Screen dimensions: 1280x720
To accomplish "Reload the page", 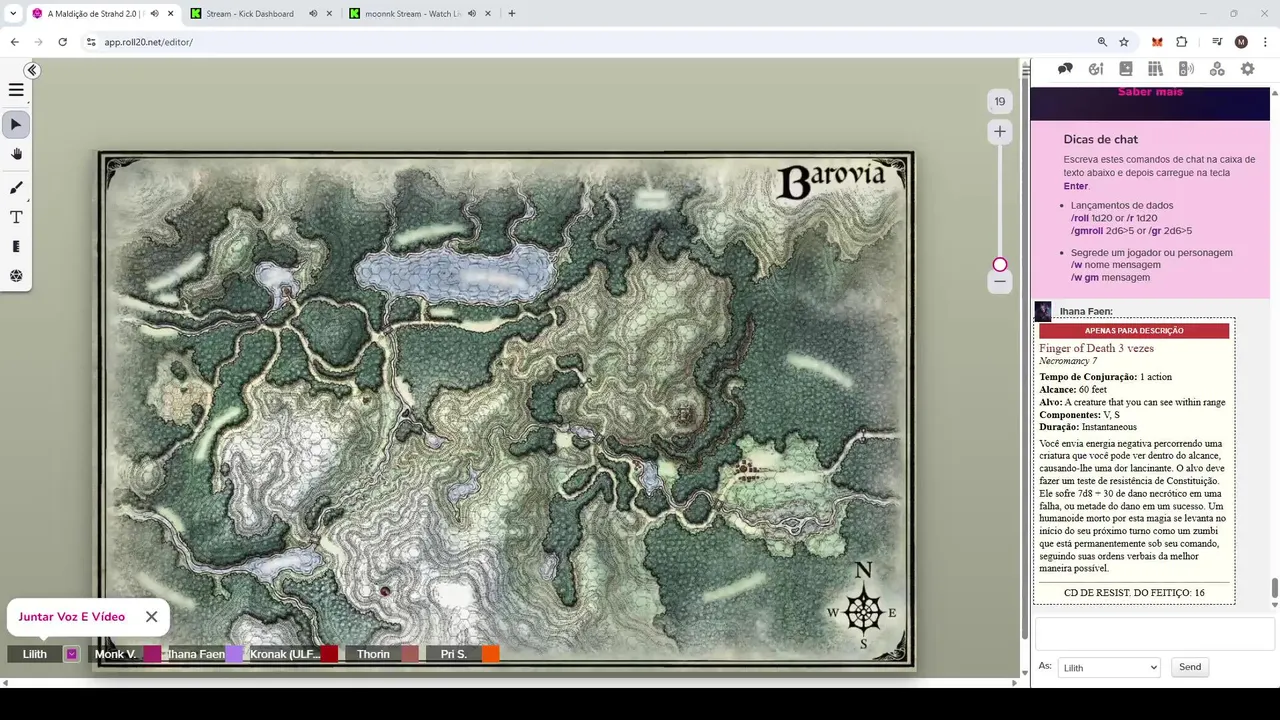I will 62,42.
